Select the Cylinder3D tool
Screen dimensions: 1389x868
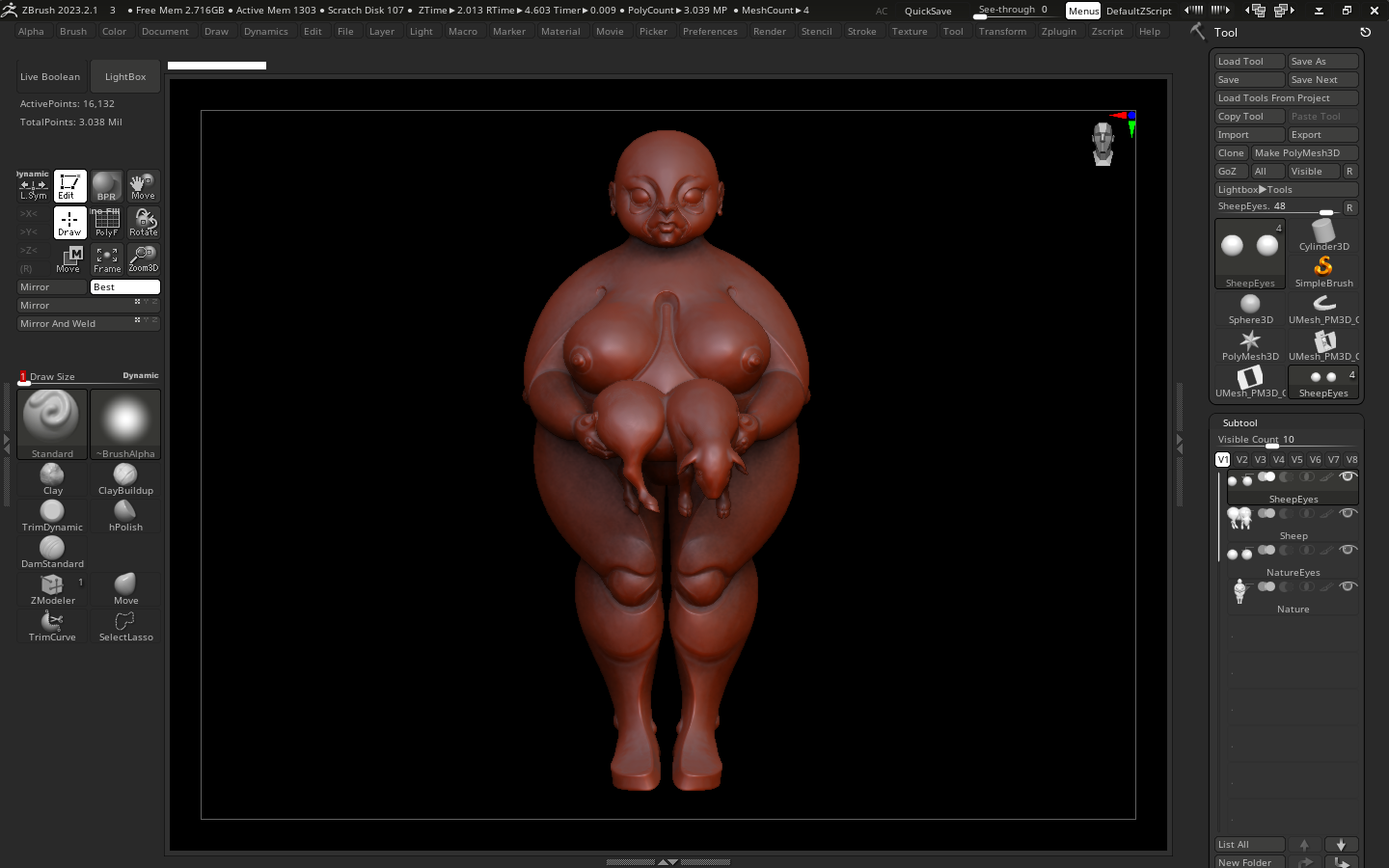pyautogui.click(x=1323, y=234)
